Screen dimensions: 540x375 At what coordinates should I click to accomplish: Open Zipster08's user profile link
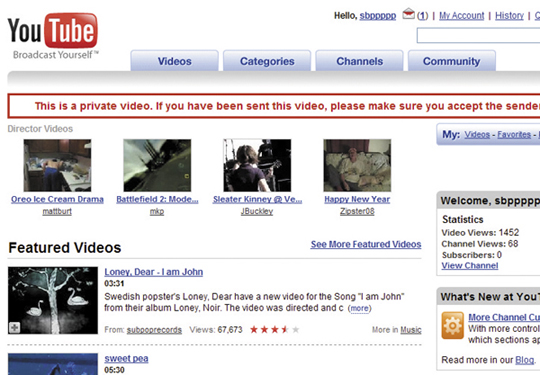[357, 211]
